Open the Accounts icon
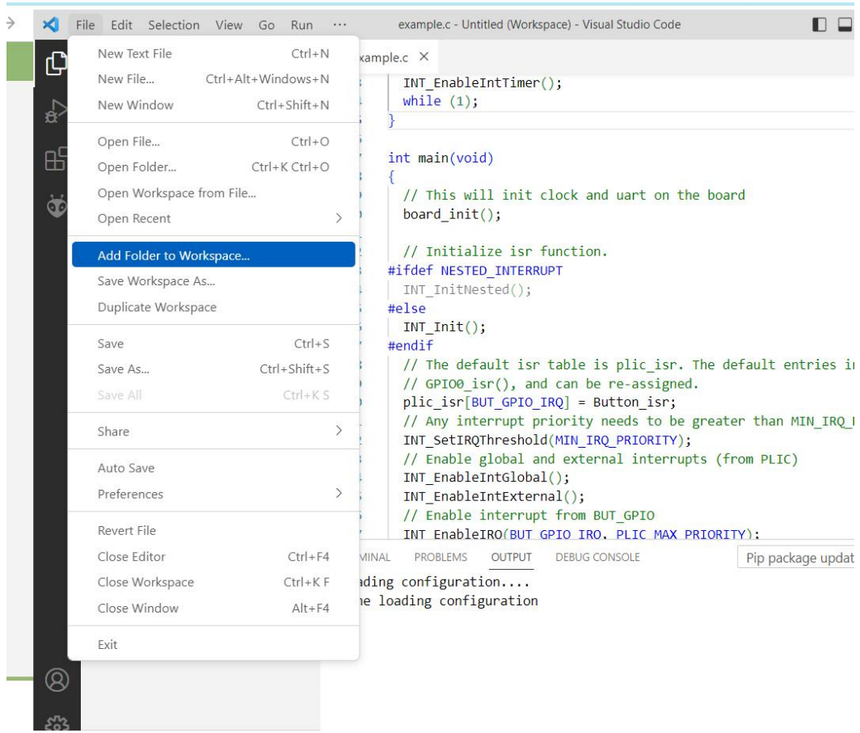The height and width of the screenshot is (733, 860). (x=57, y=680)
